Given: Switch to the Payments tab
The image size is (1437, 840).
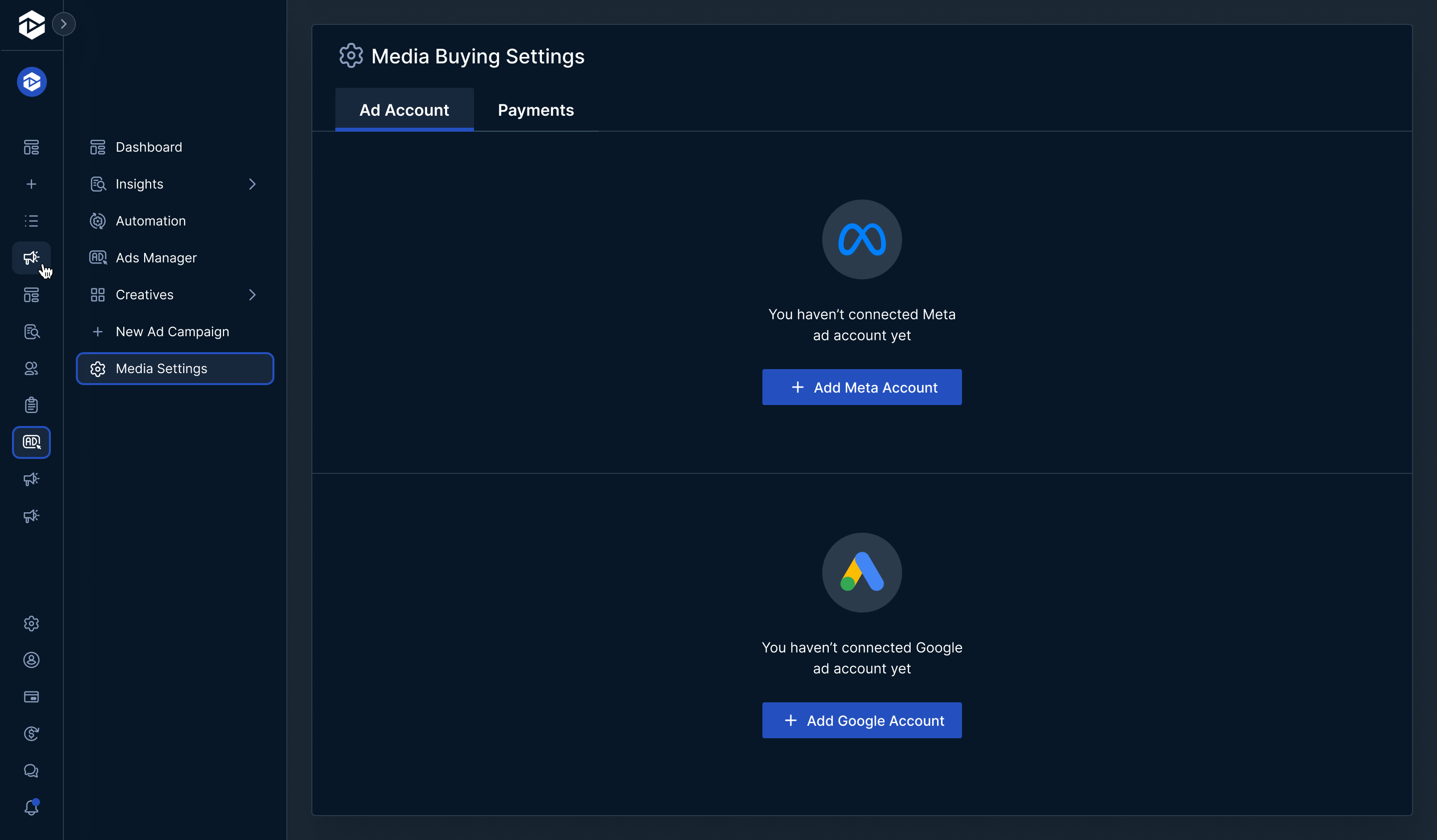Looking at the screenshot, I should point(535,109).
